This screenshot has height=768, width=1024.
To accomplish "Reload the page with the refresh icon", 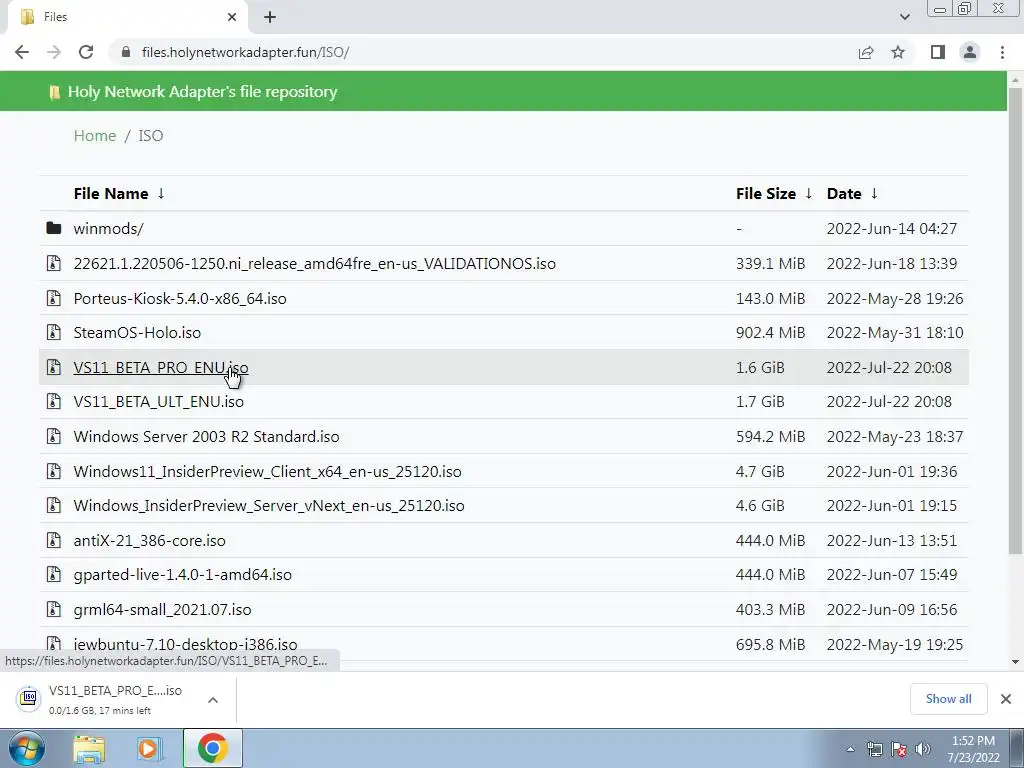I will [x=86, y=52].
